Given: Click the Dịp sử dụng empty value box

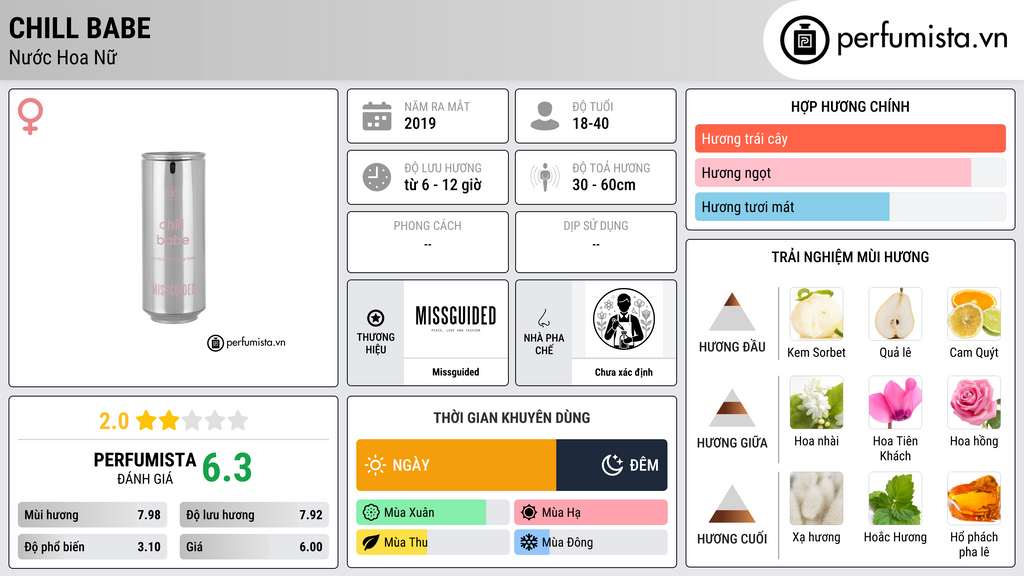Looking at the screenshot, I should [x=596, y=242].
